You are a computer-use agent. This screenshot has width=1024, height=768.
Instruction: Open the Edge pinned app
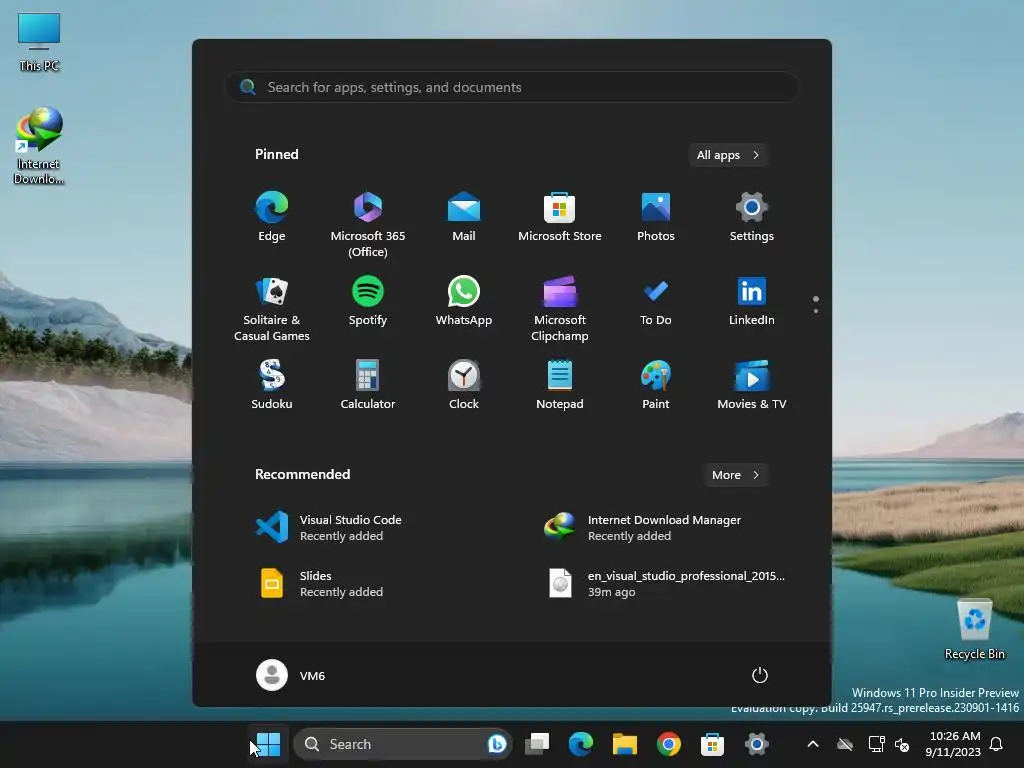tap(272, 217)
